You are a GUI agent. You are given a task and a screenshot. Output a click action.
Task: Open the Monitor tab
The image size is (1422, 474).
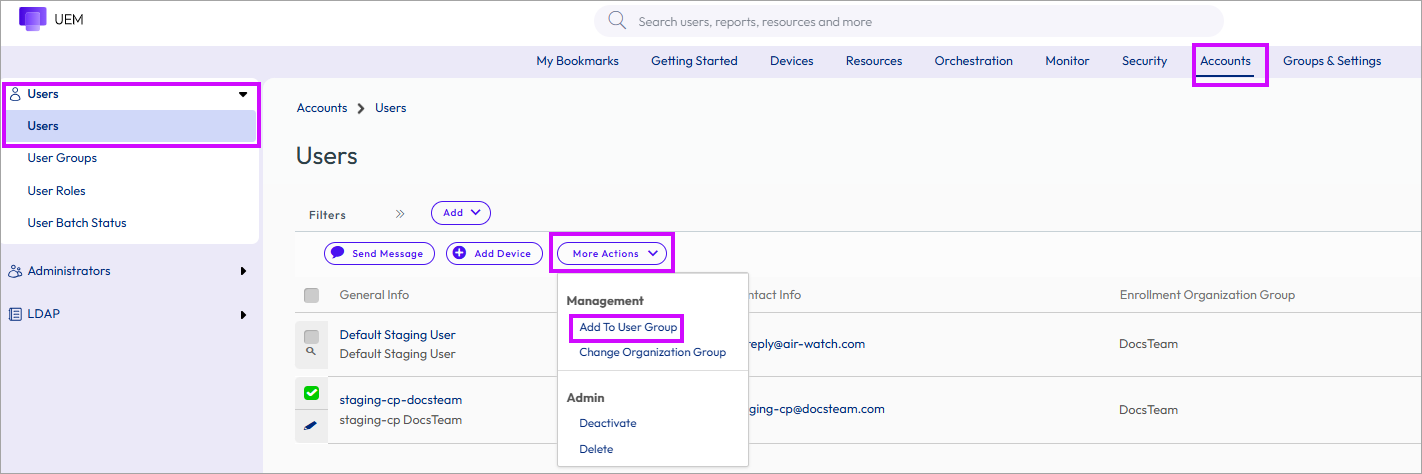(1067, 61)
